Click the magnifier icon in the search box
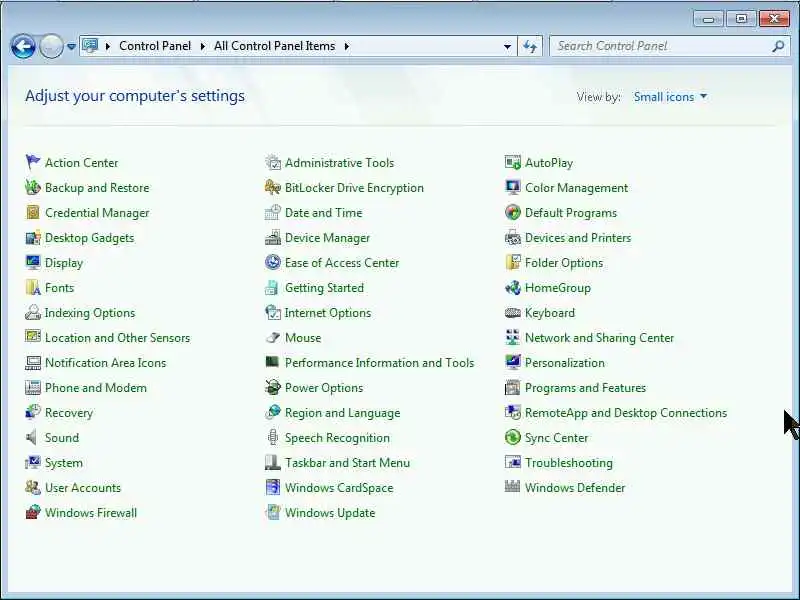Image resolution: width=800 pixels, height=600 pixels. [x=778, y=46]
